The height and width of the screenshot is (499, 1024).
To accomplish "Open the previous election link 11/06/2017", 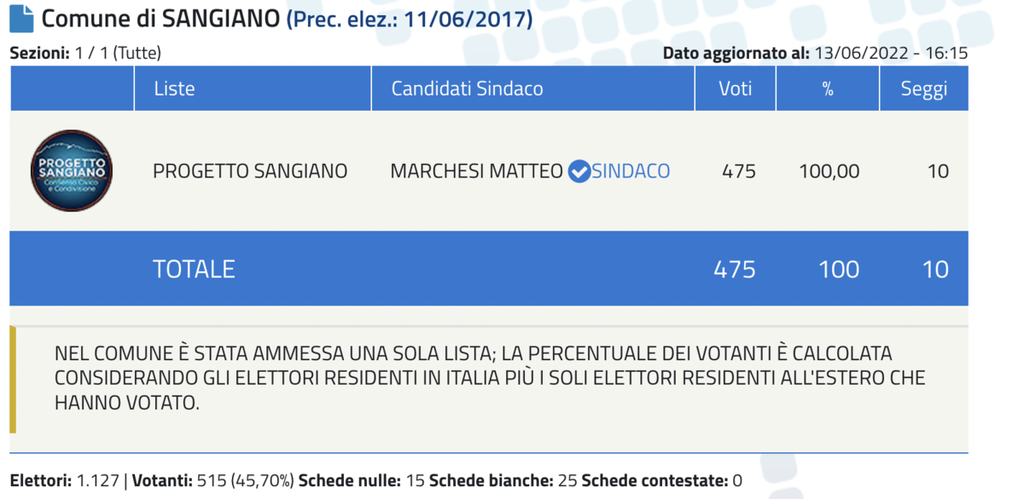I will pos(410,20).
